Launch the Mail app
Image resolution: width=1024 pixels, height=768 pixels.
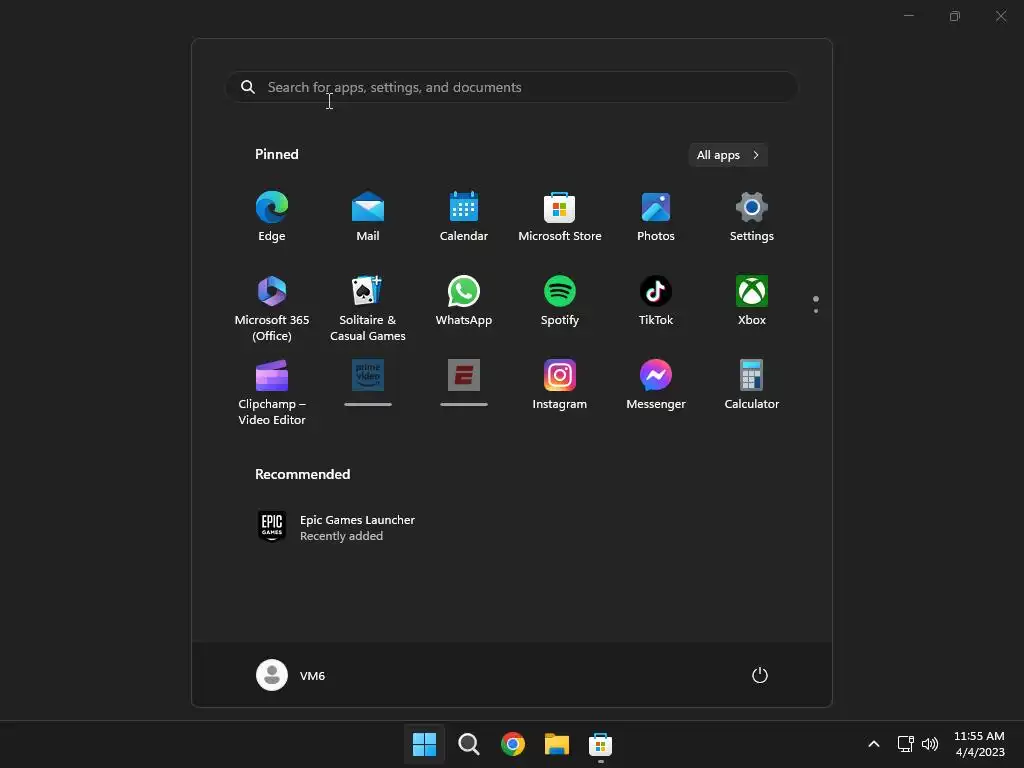[x=368, y=216]
